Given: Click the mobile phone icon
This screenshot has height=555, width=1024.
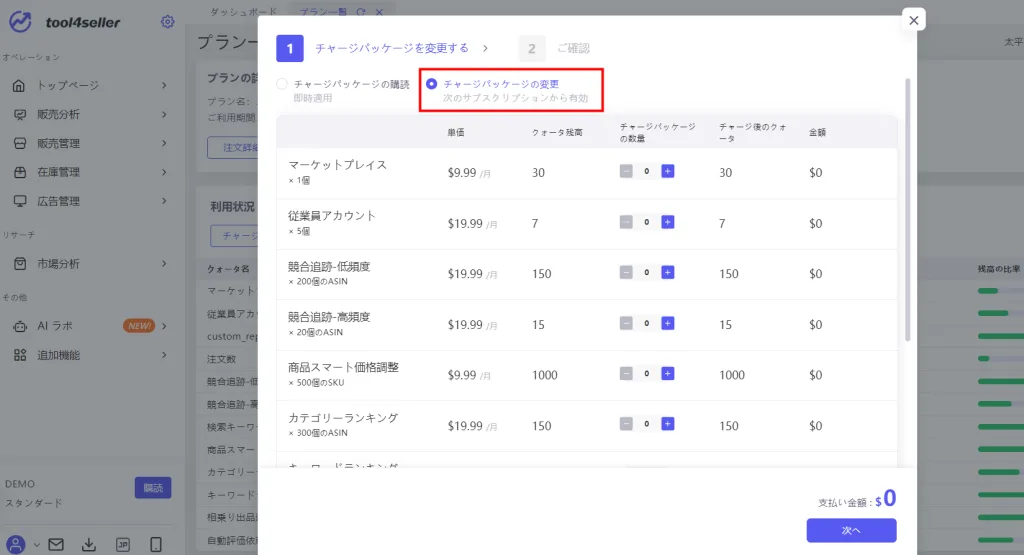Looking at the screenshot, I should (156, 544).
